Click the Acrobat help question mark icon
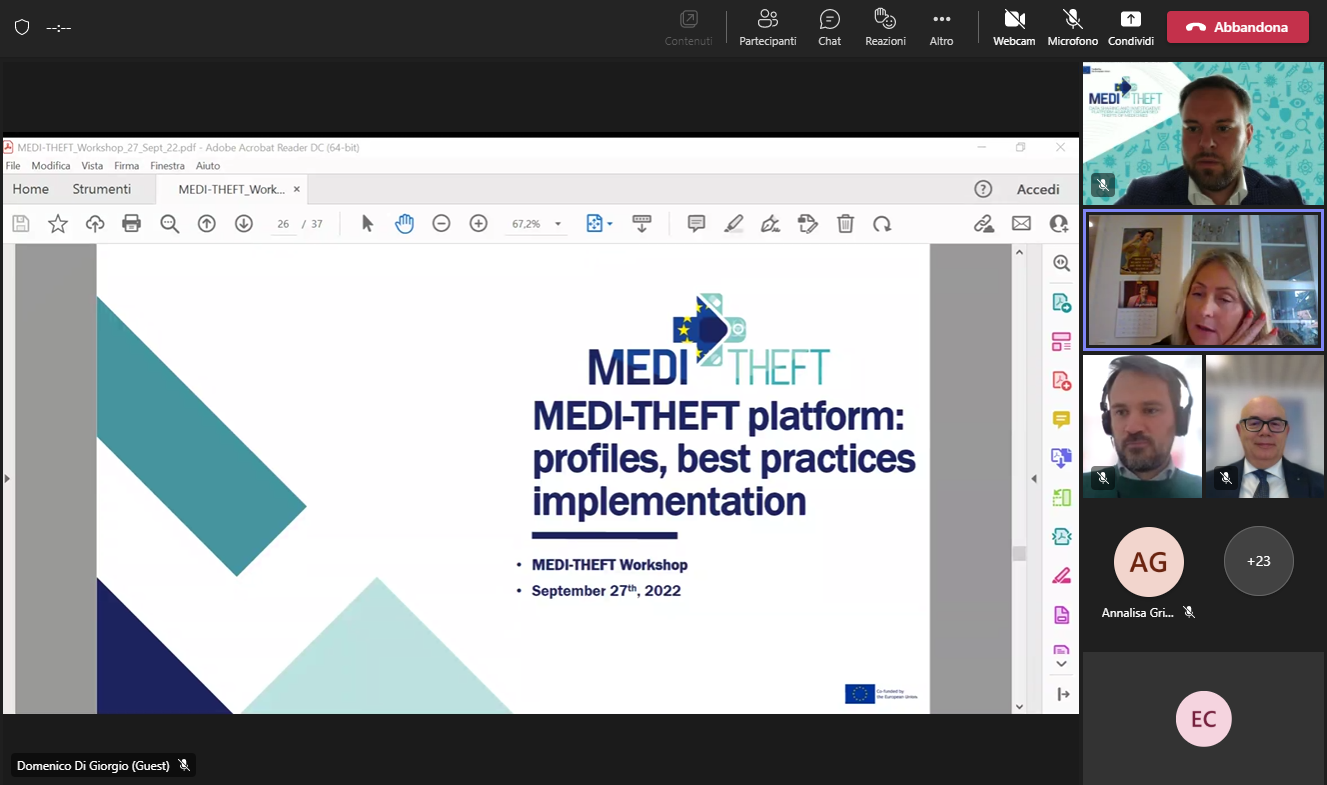The image size is (1327, 785). pyautogui.click(x=983, y=189)
